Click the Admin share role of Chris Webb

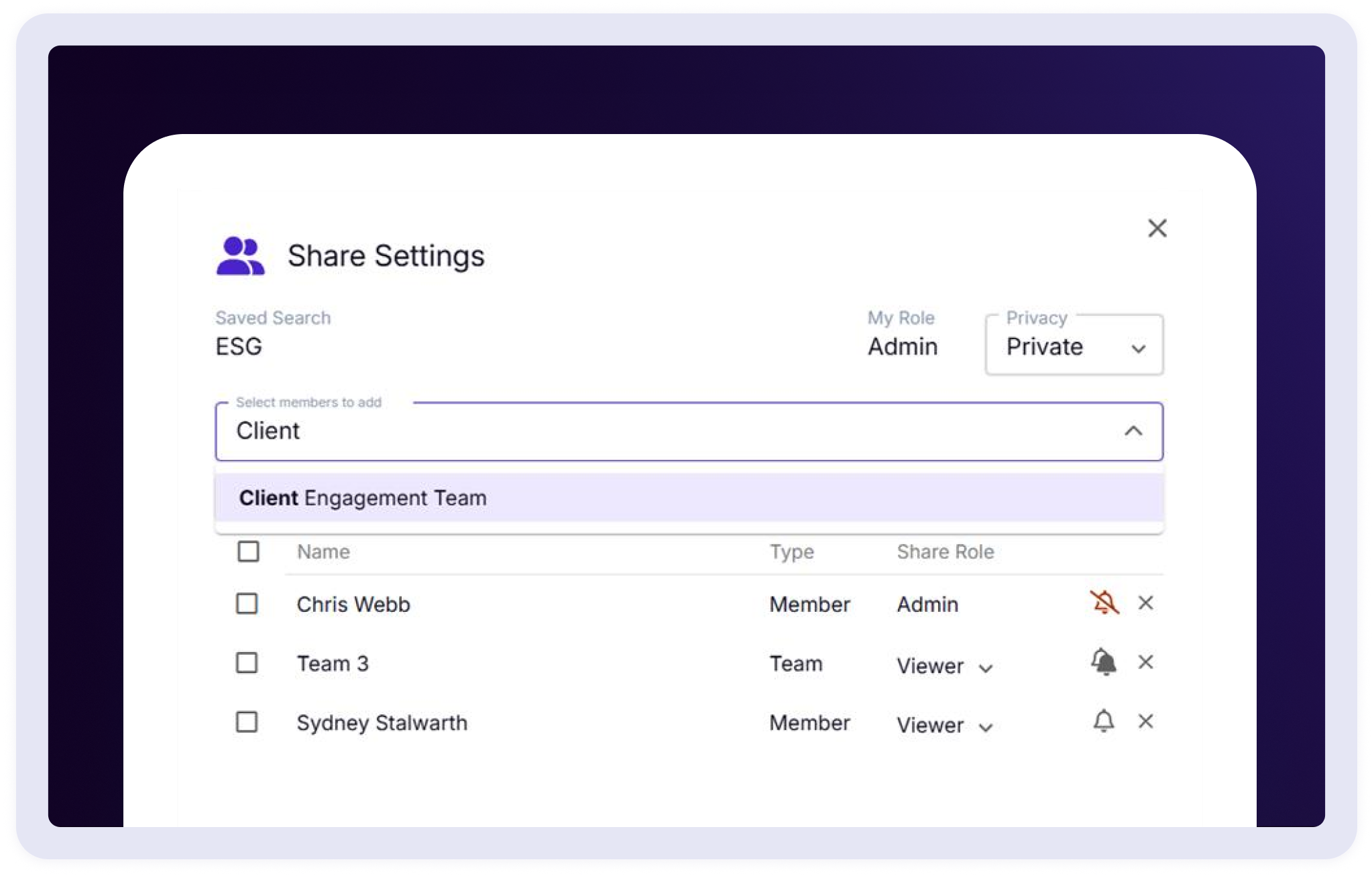pos(927,605)
